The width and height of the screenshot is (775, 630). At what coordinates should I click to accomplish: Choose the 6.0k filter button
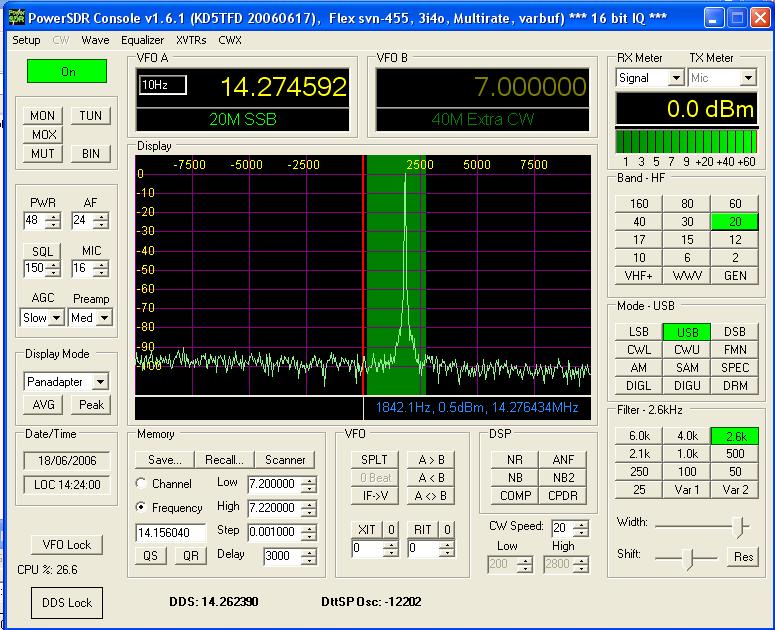639,436
